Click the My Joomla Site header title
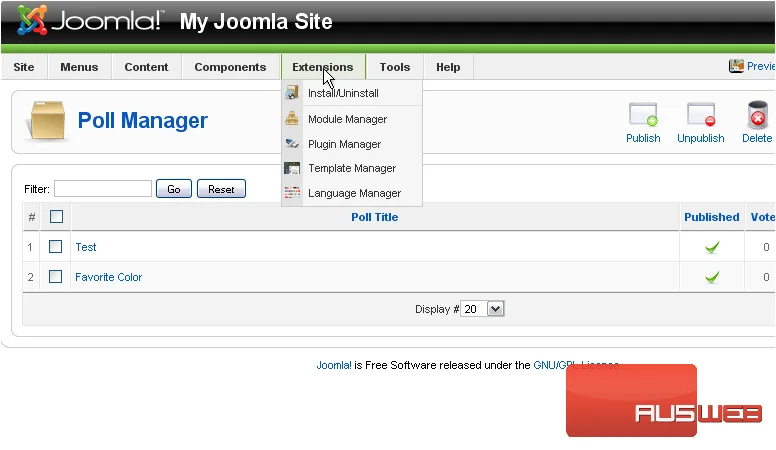 tap(256, 21)
